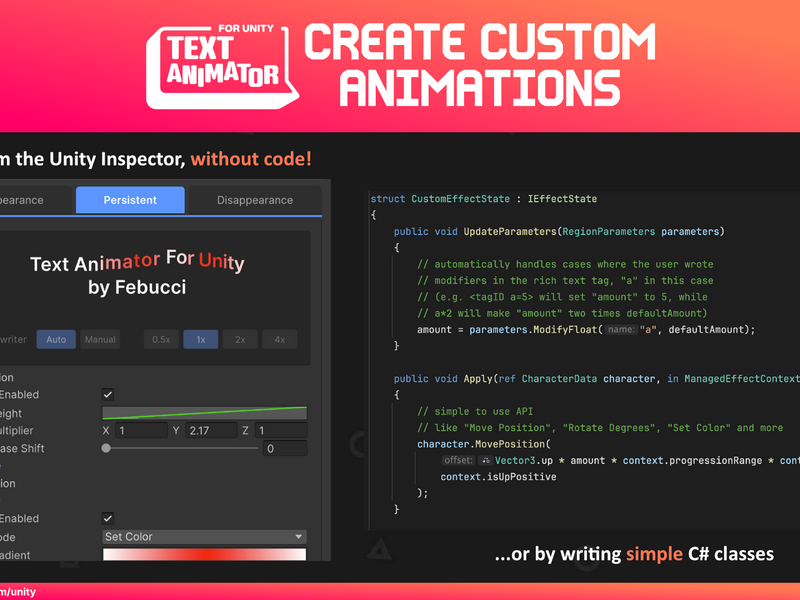Select the Auto typewriter mode button
Viewport: 800px width, 600px height.
(56, 339)
